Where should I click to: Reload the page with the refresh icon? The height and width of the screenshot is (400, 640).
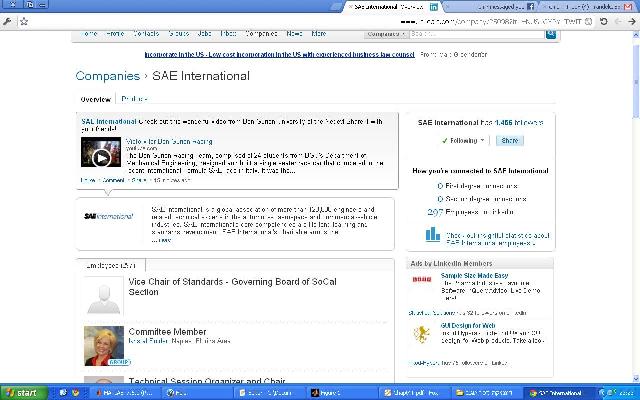(x=603, y=21)
